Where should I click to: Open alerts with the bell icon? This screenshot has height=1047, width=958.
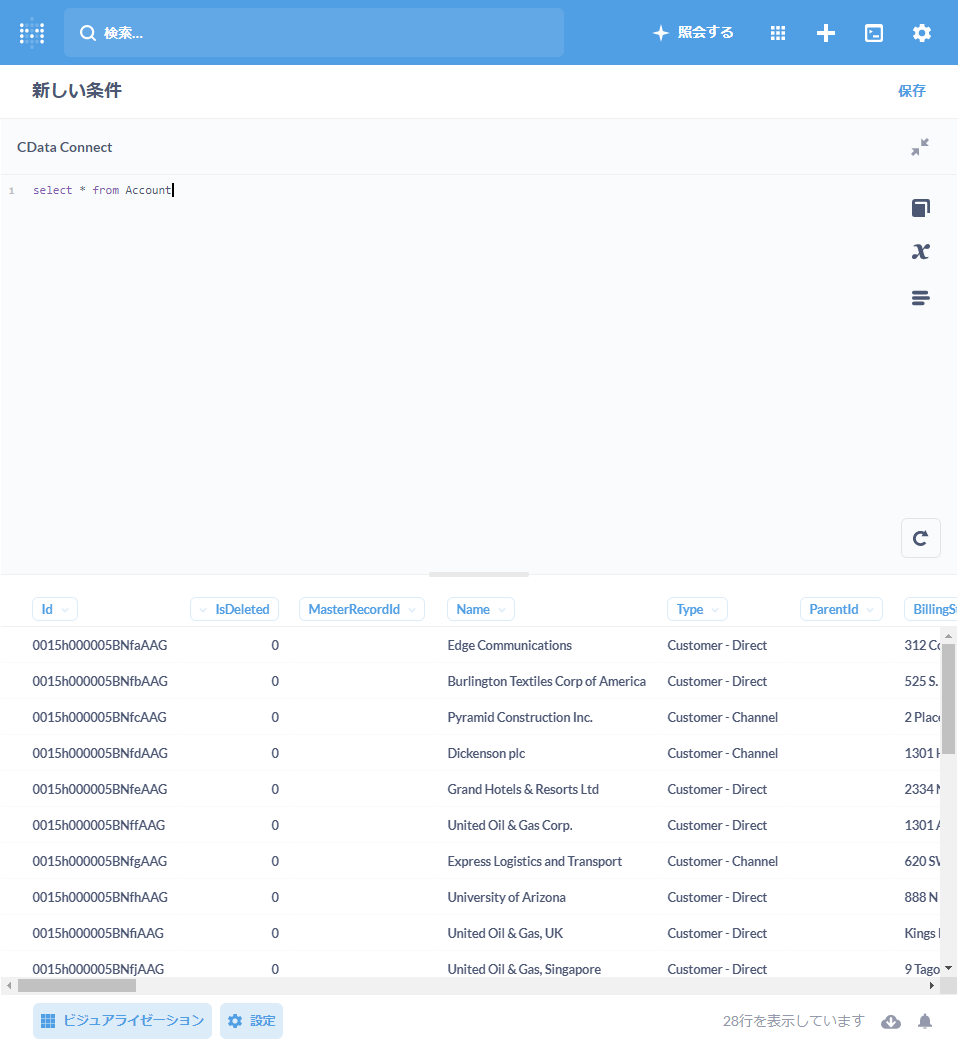tap(925, 1022)
